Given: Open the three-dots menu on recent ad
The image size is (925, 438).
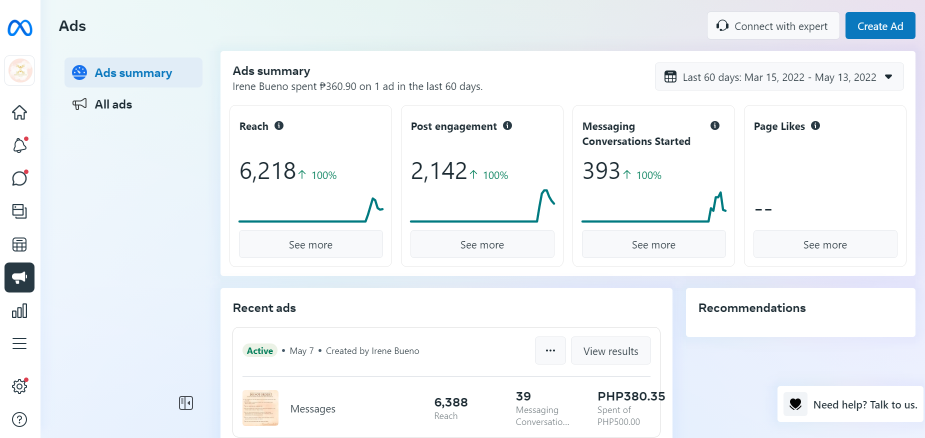Looking at the screenshot, I should click(550, 351).
